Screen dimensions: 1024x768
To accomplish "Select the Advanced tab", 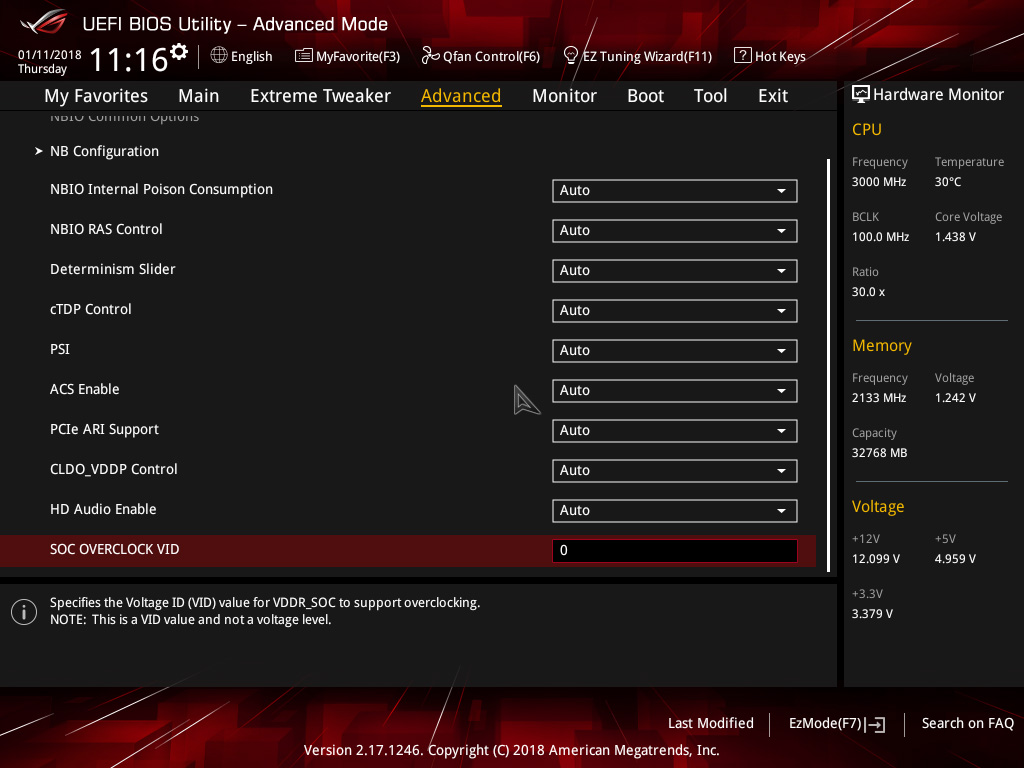I will pyautogui.click(x=461, y=96).
